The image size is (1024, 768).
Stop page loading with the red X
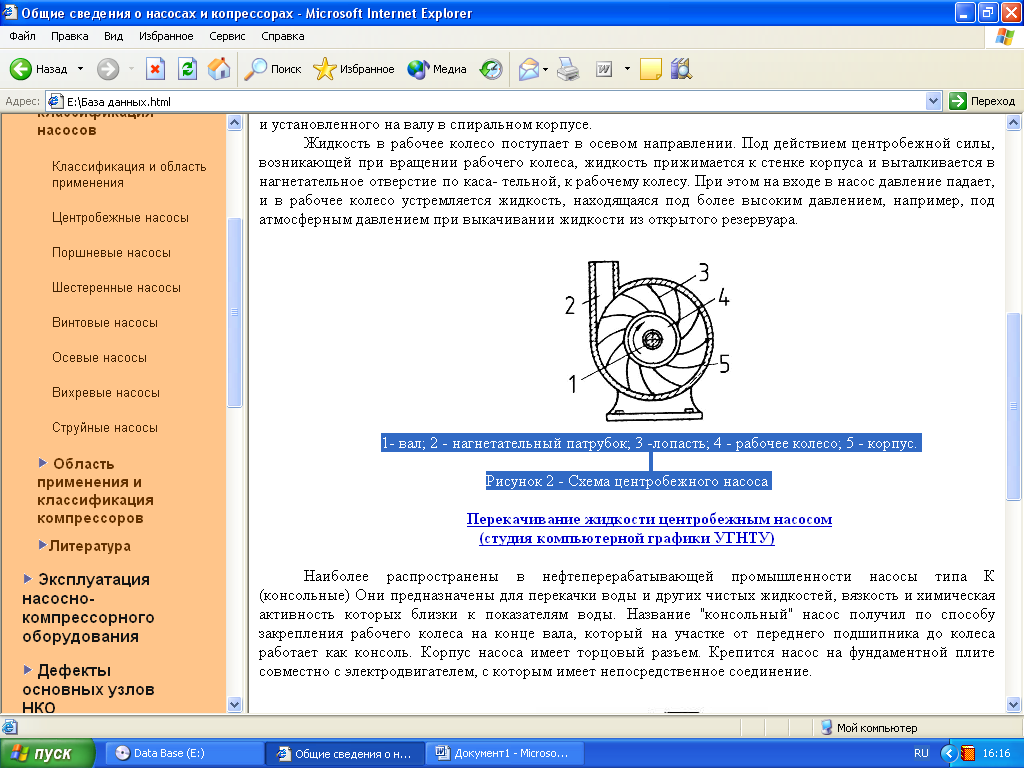[155, 69]
